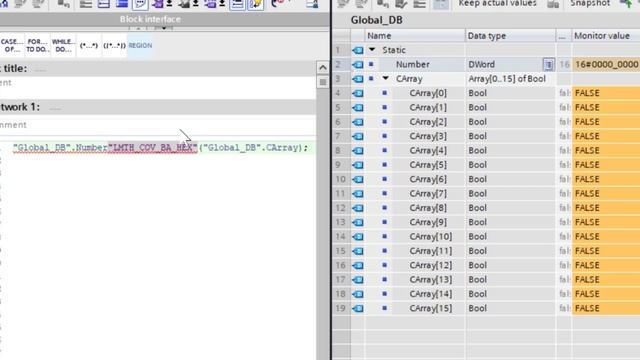640x360 pixels.
Task: Insert the (*...*) comment snippet
Action: (89, 45)
